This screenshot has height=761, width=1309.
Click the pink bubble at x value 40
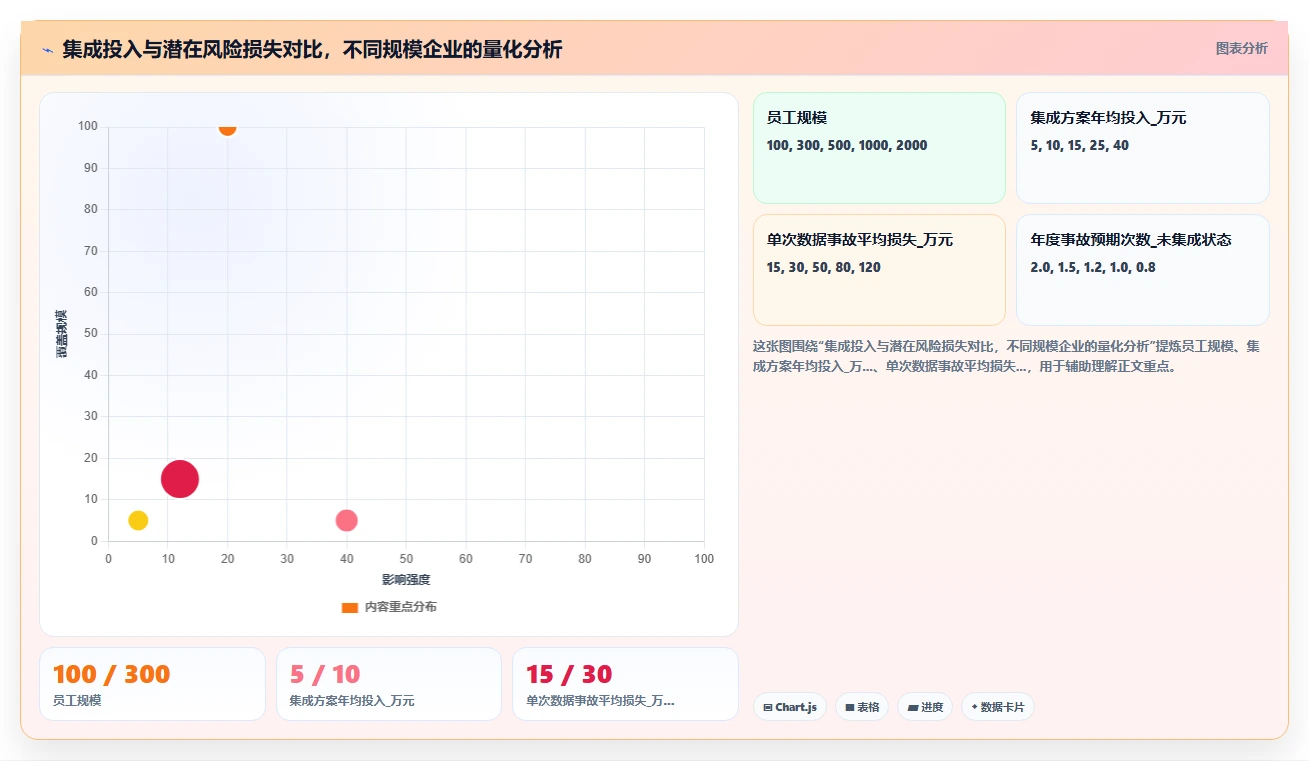pyautogui.click(x=346, y=520)
